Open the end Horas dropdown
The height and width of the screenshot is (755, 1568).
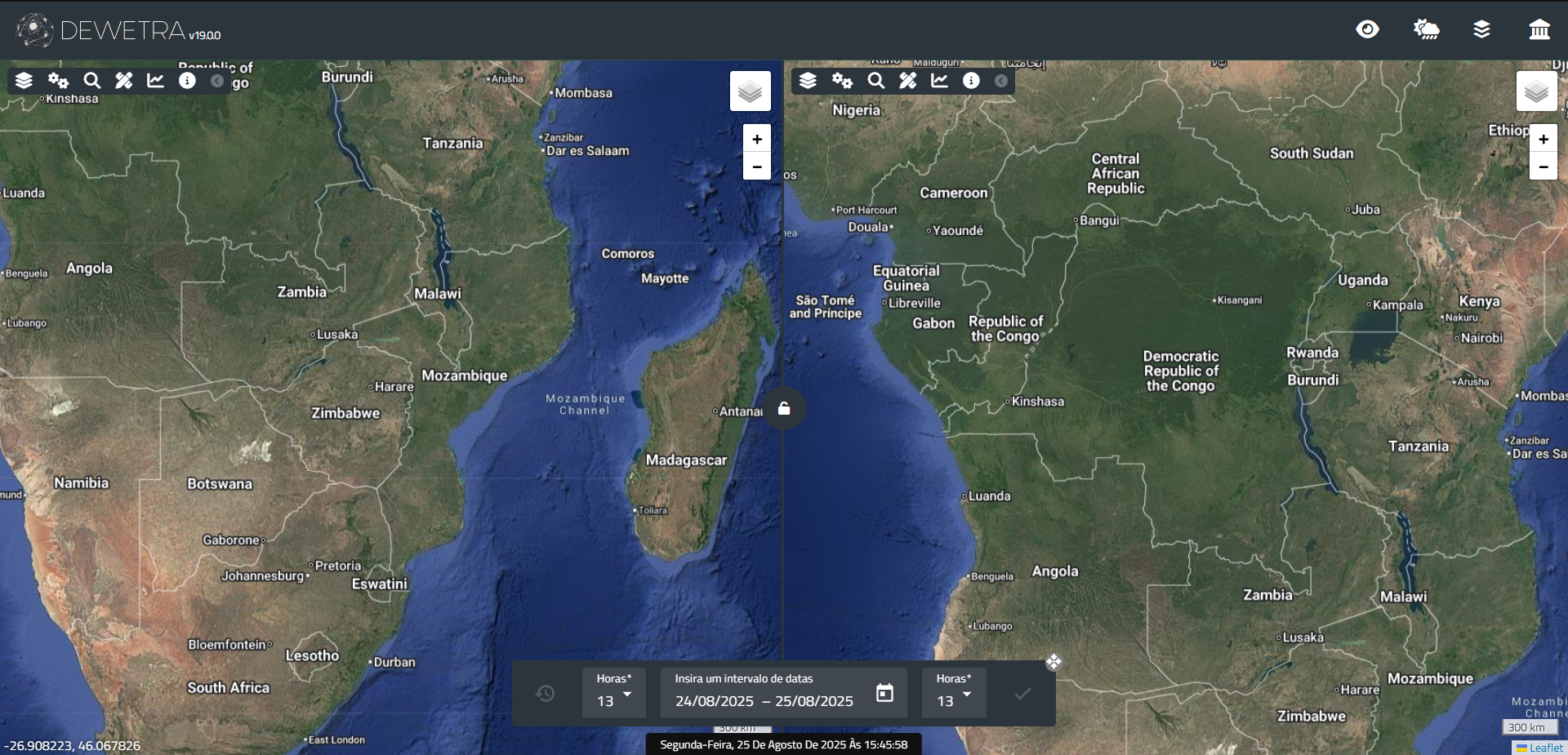[954, 694]
